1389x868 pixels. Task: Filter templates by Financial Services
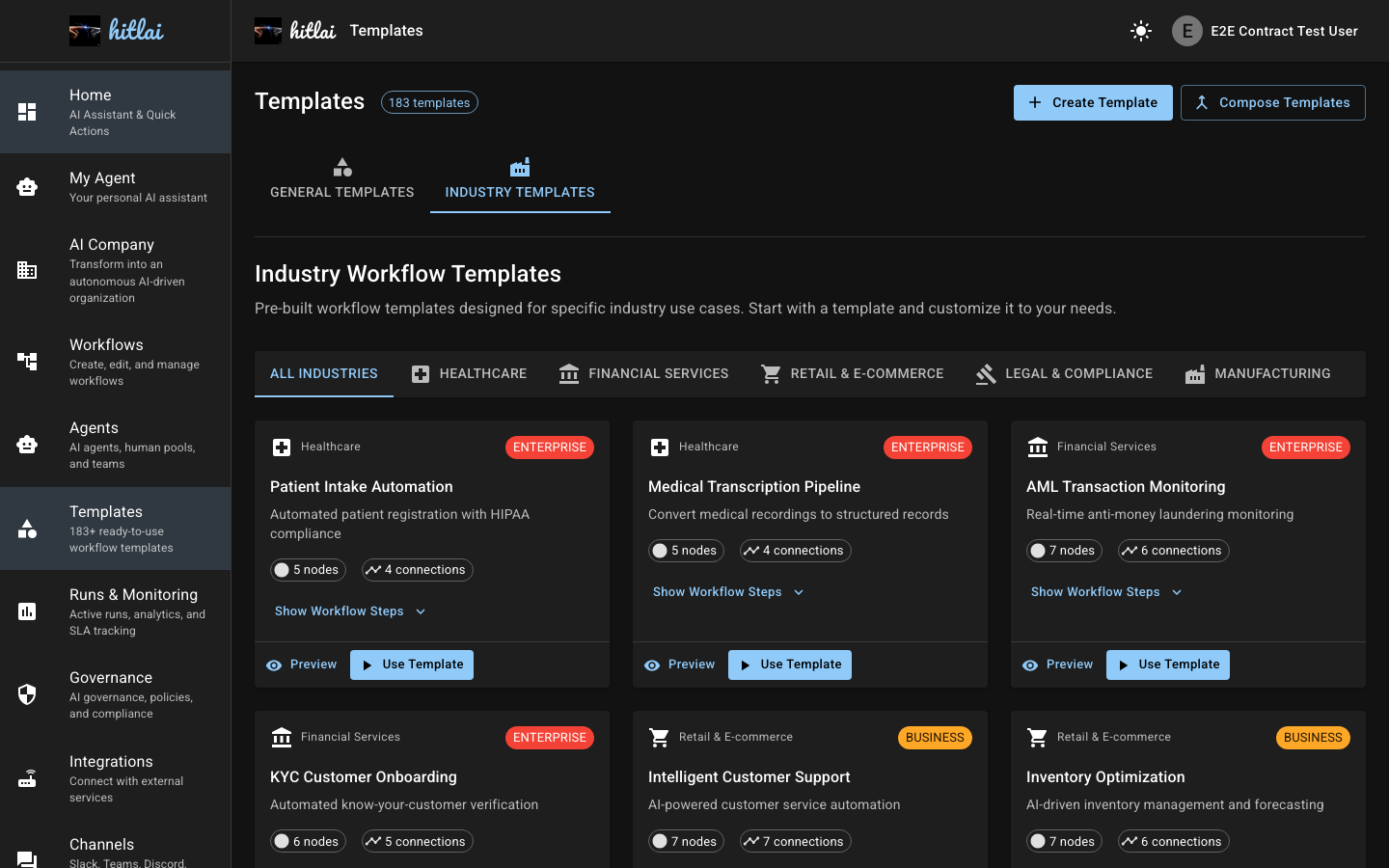[643, 373]
